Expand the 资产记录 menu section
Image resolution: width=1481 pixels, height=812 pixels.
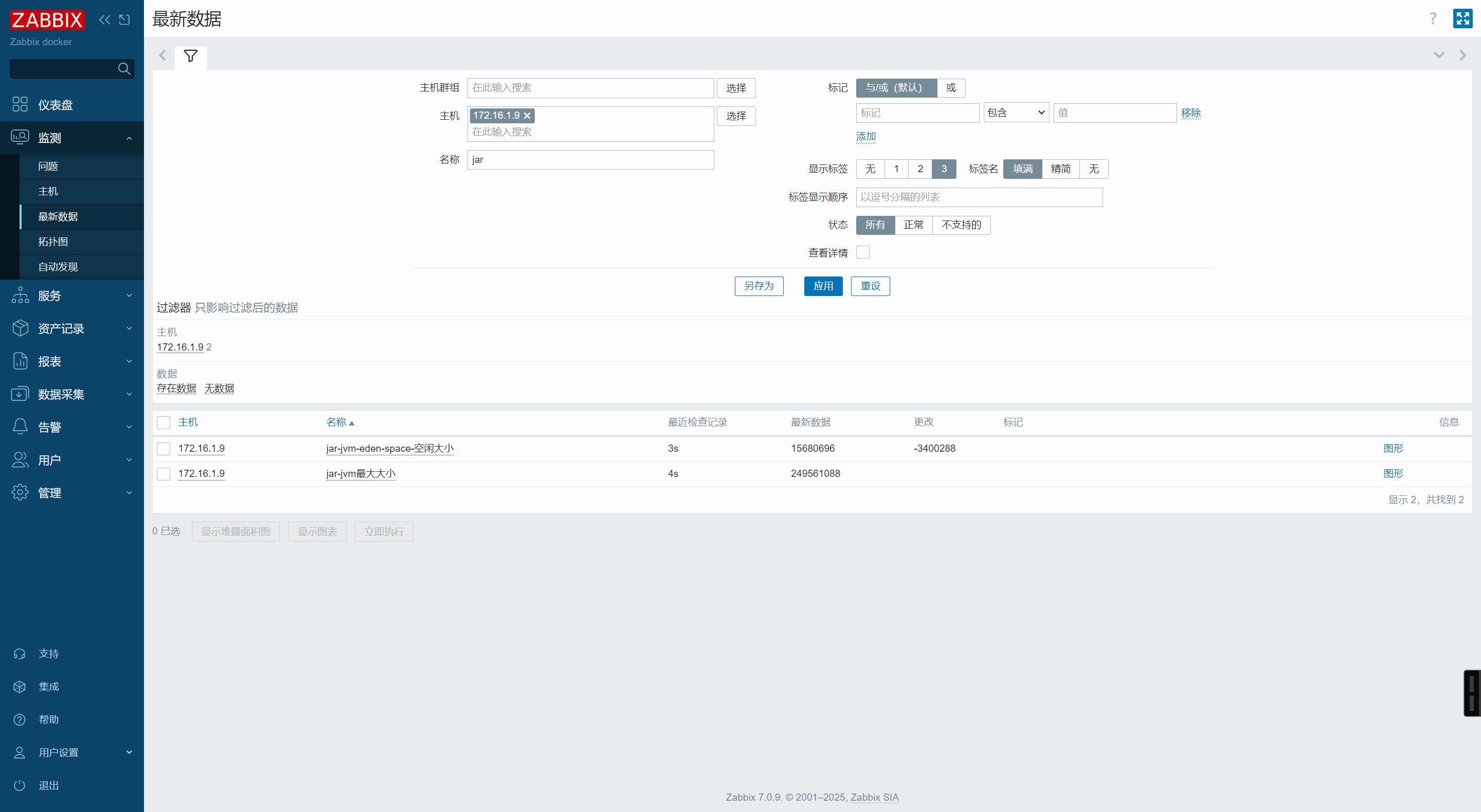130,328
